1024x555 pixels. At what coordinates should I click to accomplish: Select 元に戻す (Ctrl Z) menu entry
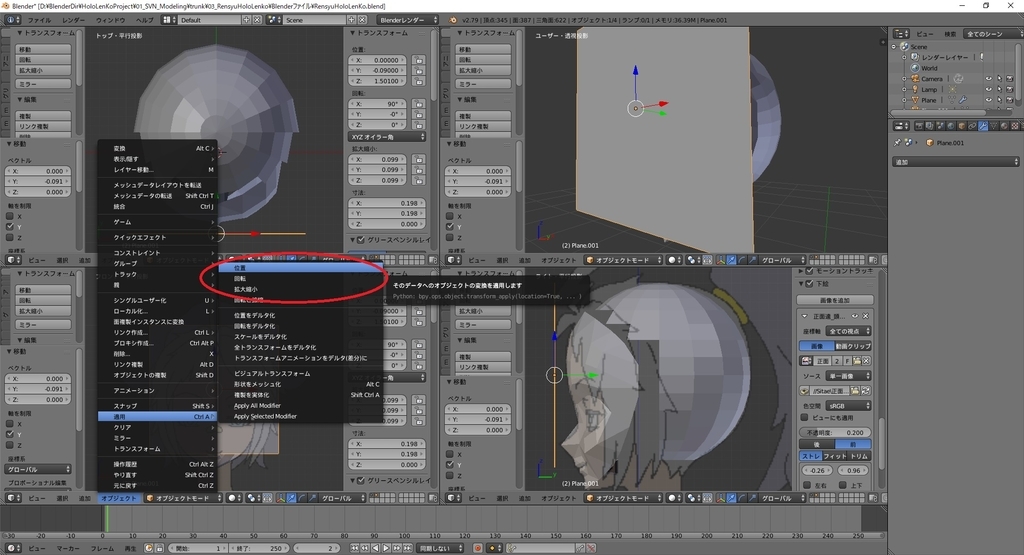157,485
